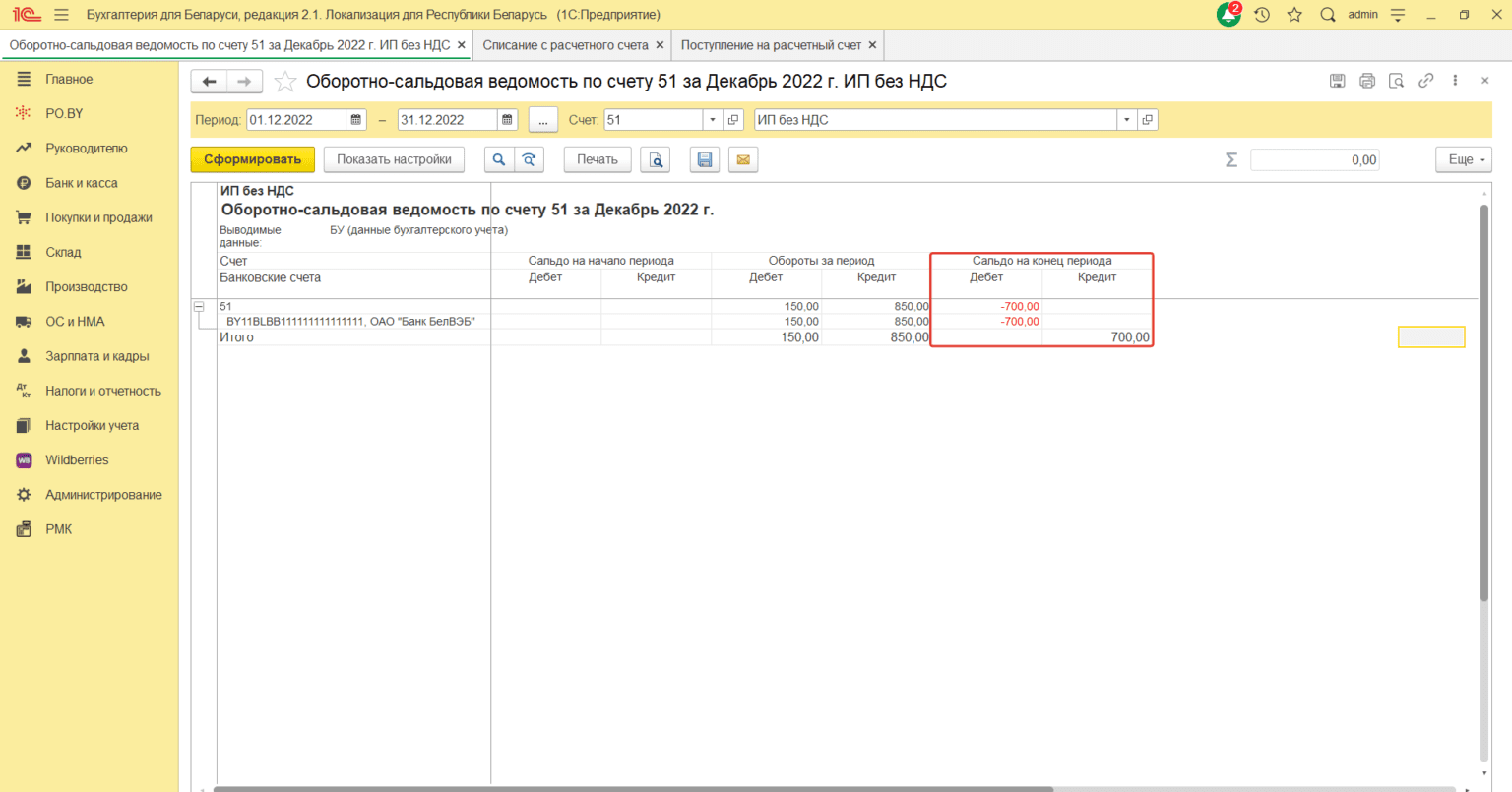The height and width of the screenshot is (792, 1512).
Task: Open the 1C main menu logo
Action: click(27, 15)
